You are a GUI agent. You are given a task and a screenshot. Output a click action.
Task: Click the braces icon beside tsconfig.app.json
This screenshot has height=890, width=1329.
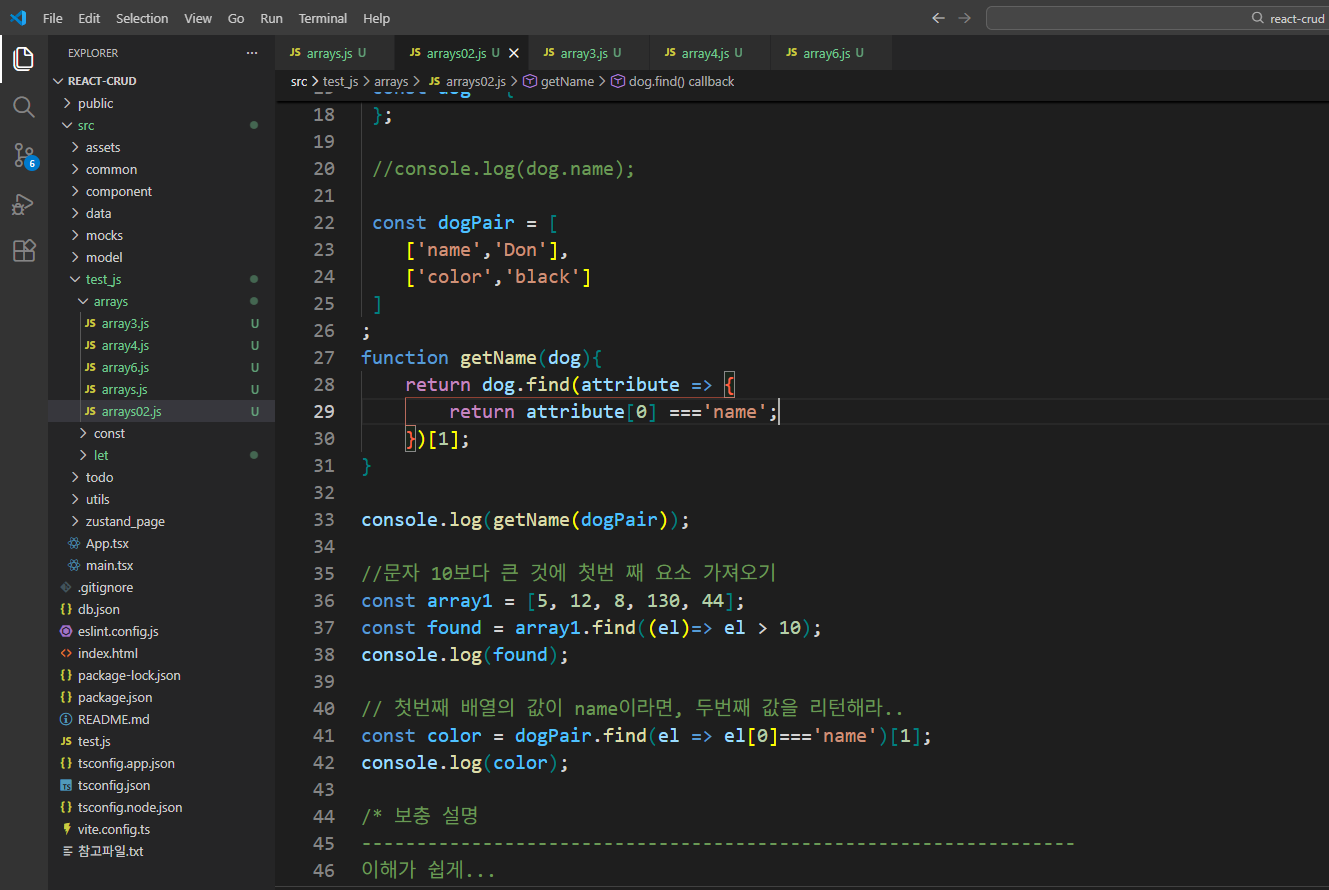[66, 764]
